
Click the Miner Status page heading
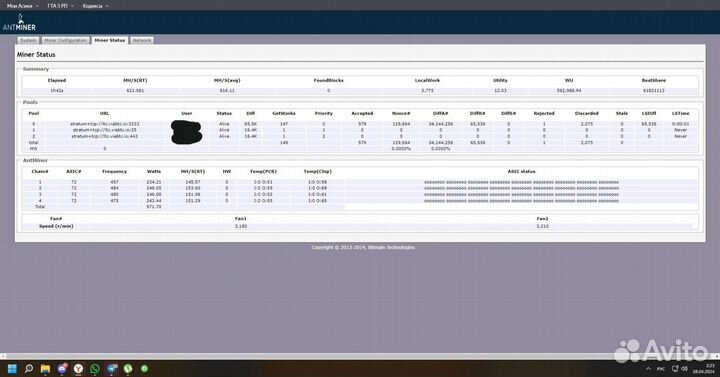[36, 54]
